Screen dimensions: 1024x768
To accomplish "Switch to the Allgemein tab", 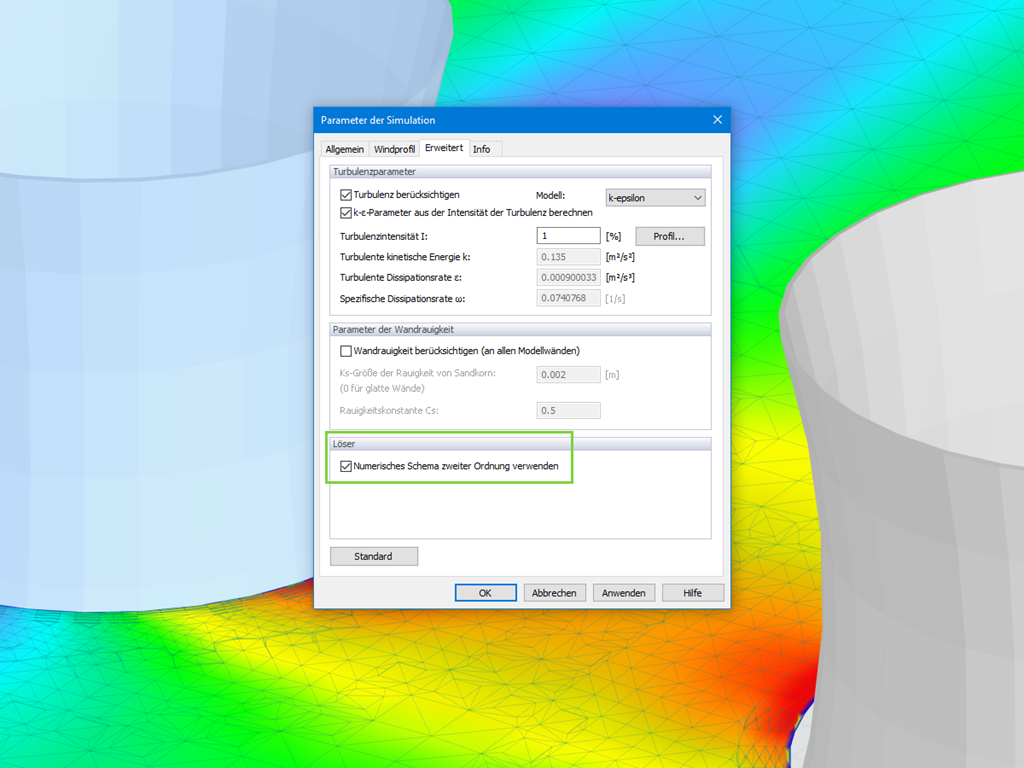I will 344,148.
